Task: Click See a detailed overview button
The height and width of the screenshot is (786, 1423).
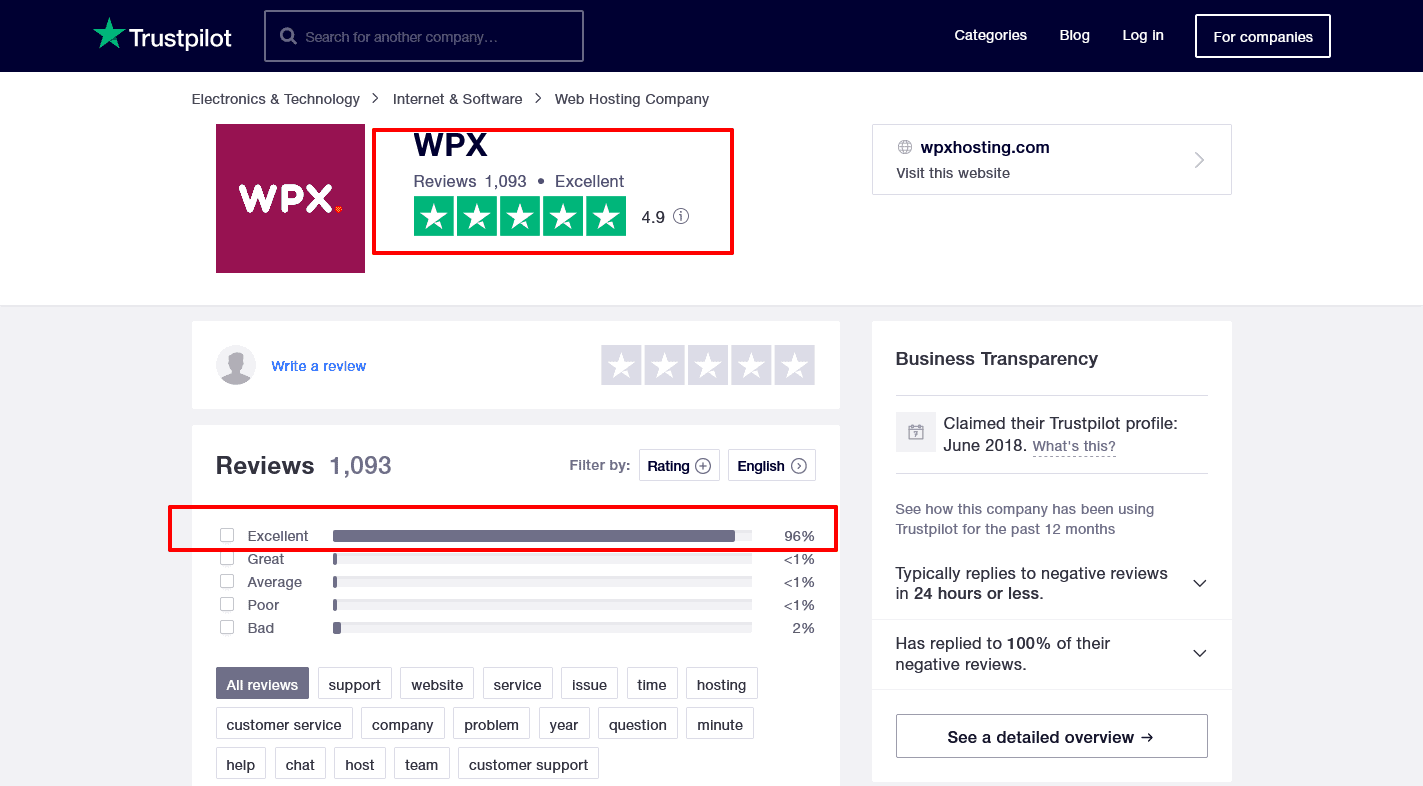Action: [x=1052, y=737]
